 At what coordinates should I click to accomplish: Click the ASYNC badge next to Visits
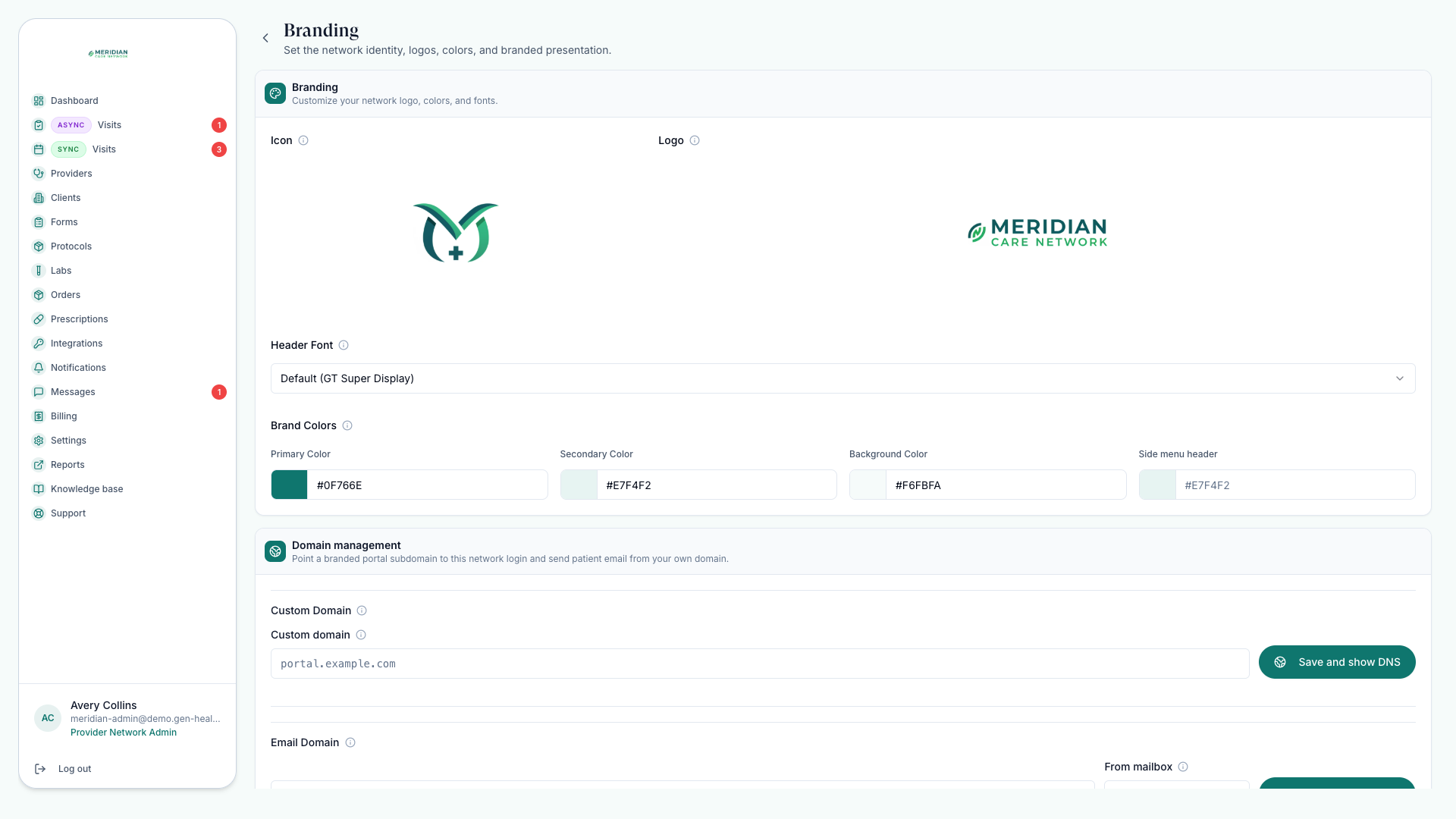71,125
